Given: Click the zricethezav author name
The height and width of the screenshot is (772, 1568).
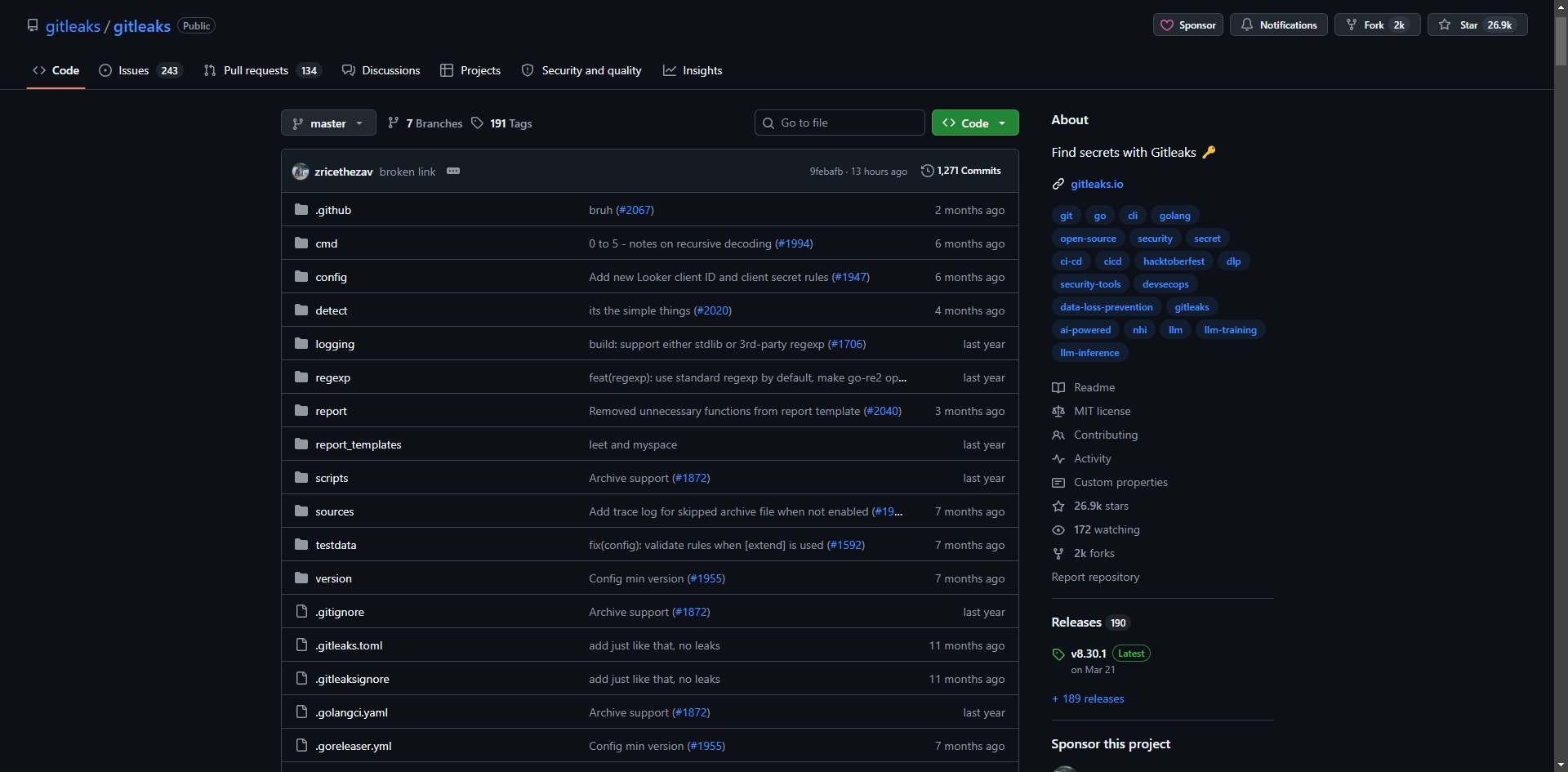Looking at the screenshot, I should tap(343, 172).
